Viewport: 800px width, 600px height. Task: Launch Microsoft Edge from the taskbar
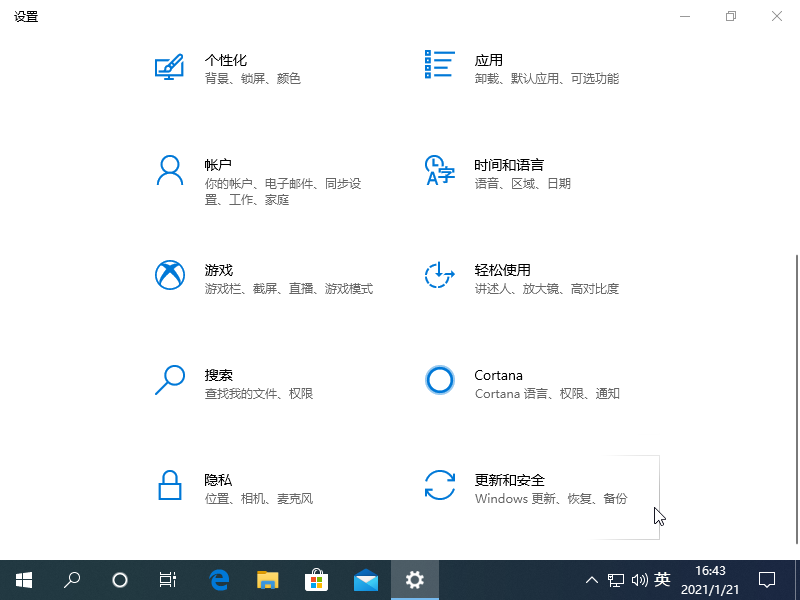[x=218, y=580]
